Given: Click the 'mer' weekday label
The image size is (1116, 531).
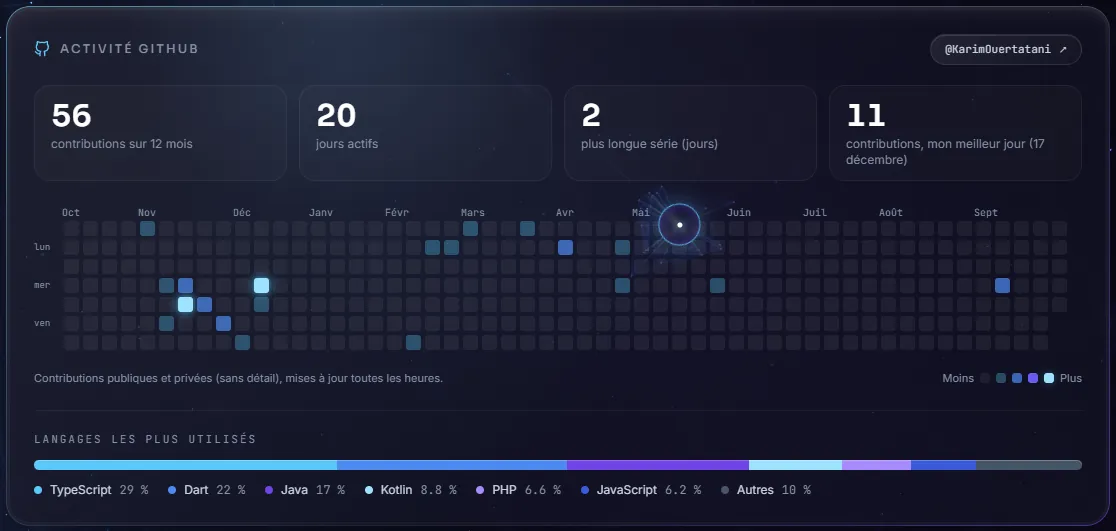Looking at the screenshot, I should tap(42, 285).
